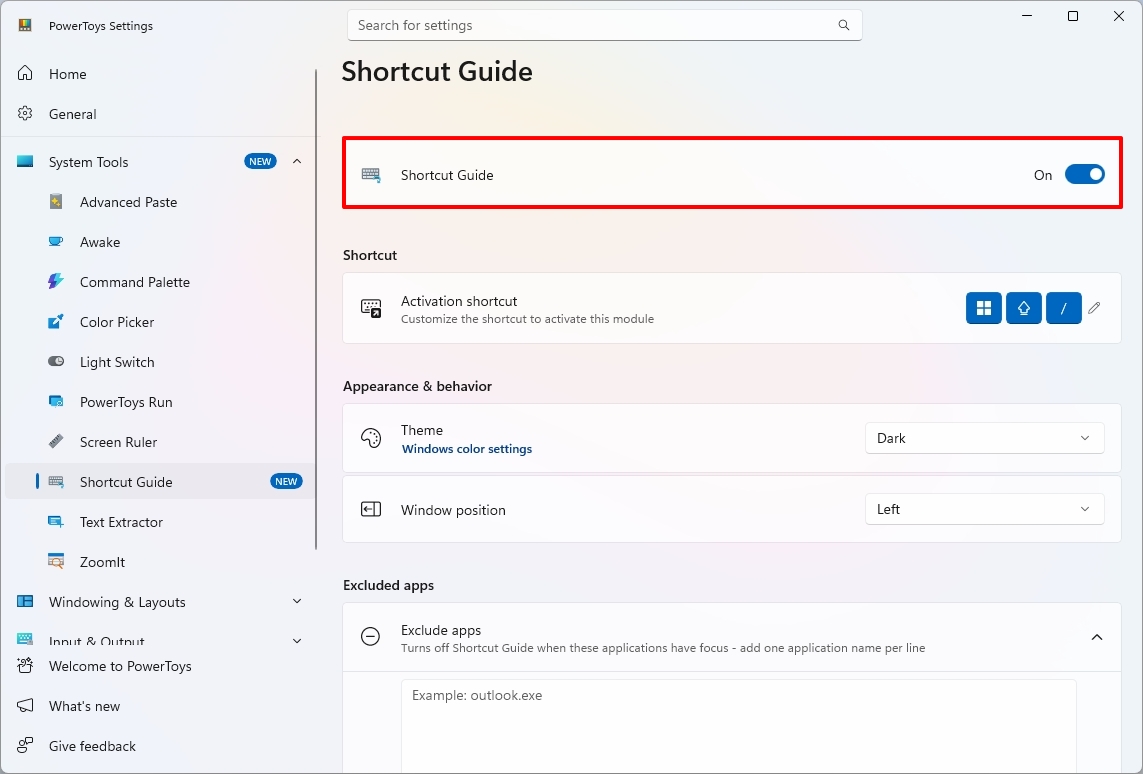Image resolution: width=1143 pixels, height=774 pixels.
Task: Click the Text Extractor icon
Action: 56,522
